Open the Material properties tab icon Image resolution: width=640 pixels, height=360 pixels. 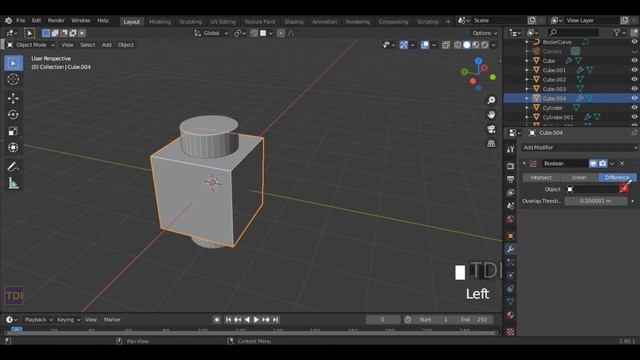tap(510, 315)
